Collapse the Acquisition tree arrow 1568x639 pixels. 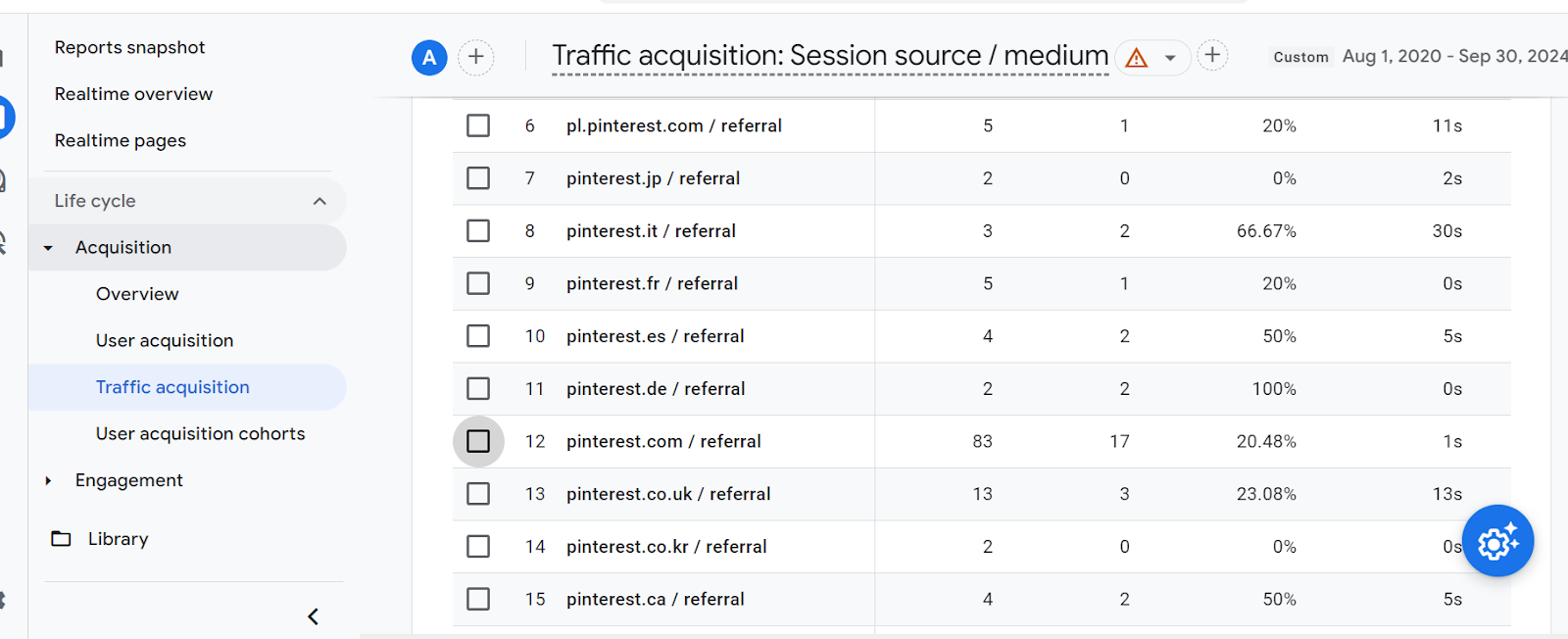coord(48,248)
